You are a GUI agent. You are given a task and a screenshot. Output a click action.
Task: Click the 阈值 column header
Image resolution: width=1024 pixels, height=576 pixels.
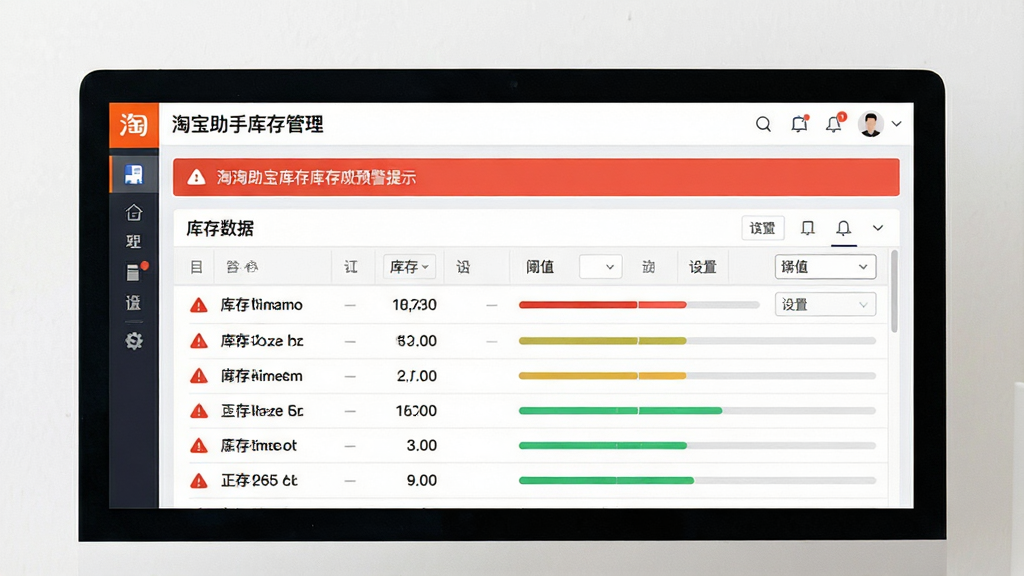[540, 266]
